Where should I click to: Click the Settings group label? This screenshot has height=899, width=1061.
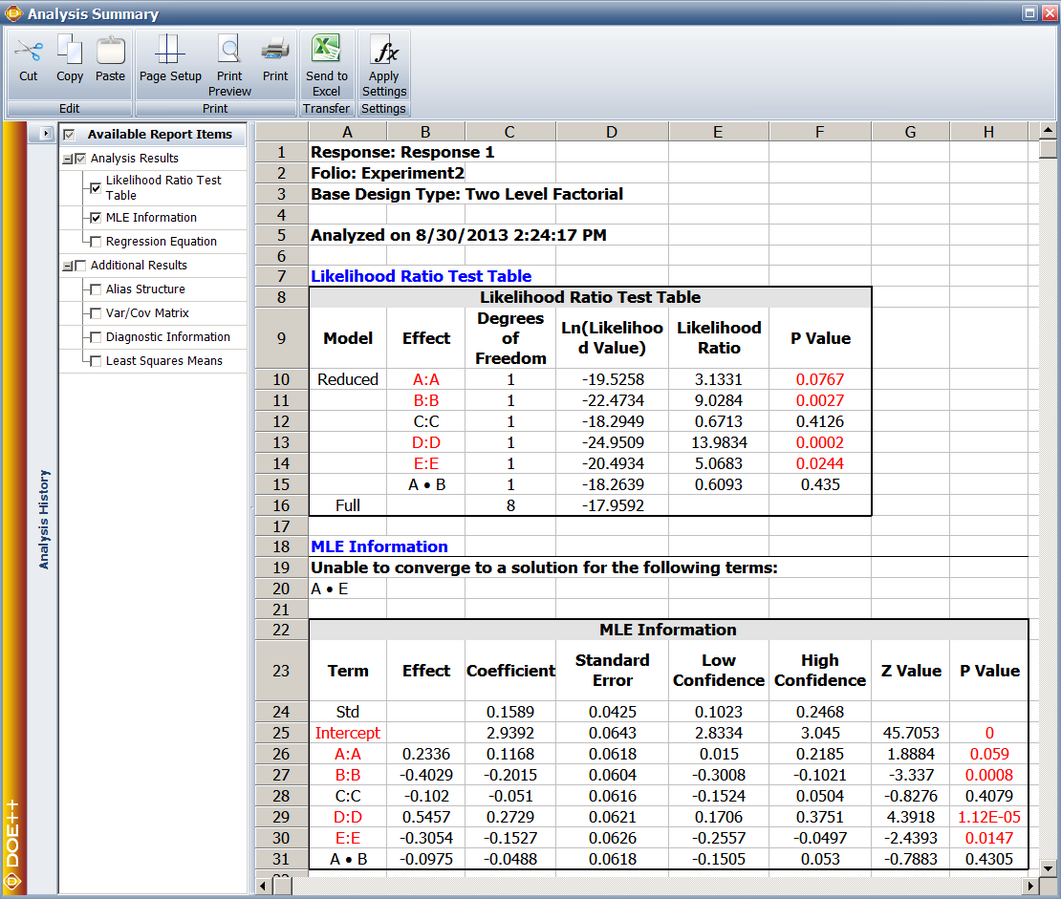click(x=383, y=108)
